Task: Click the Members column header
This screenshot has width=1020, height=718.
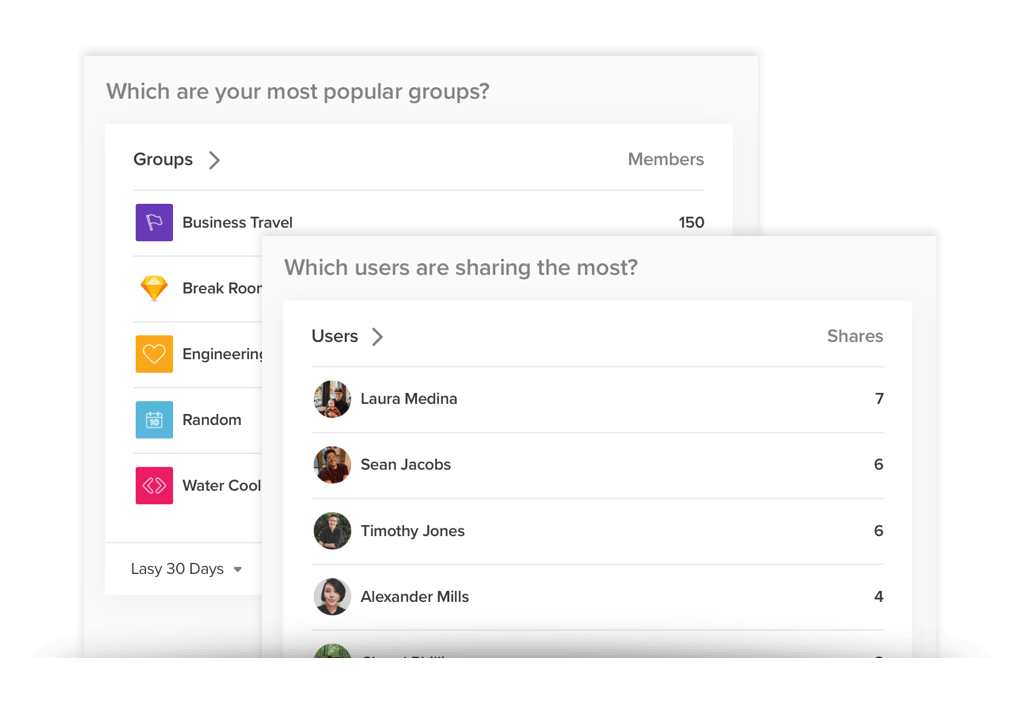Action: tap(666, 159)
